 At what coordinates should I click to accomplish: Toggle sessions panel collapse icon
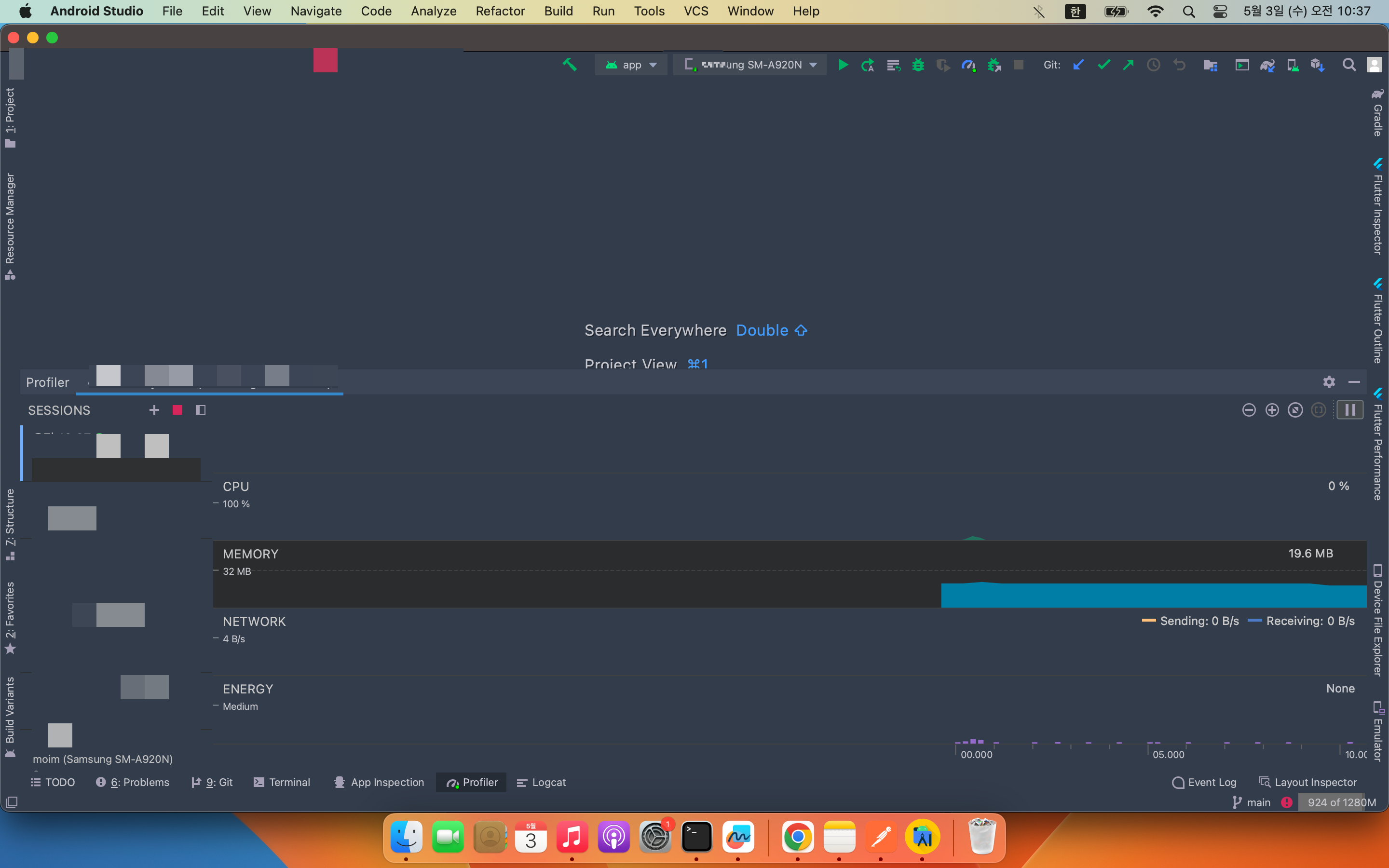[x=200, y=410]
